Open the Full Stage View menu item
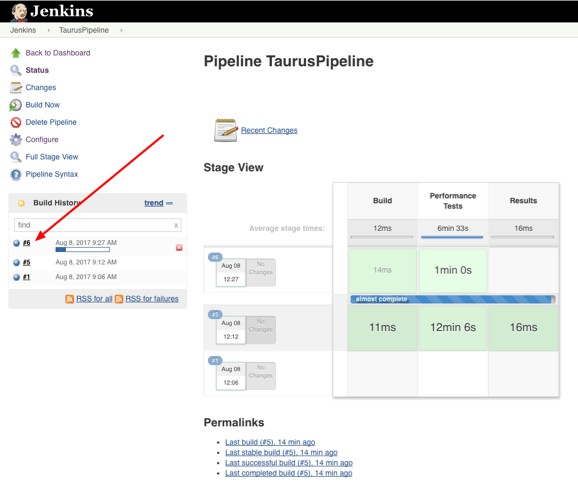 tap(52, 157)
